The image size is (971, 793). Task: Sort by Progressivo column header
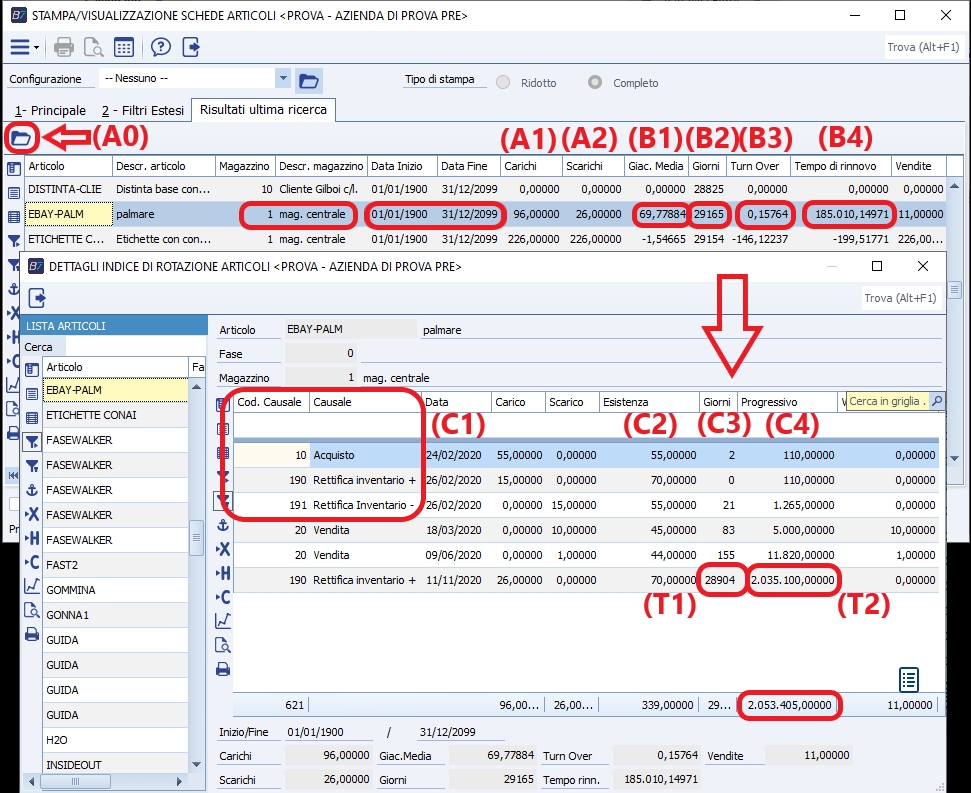pyautogui.click(x=768, y=401)
